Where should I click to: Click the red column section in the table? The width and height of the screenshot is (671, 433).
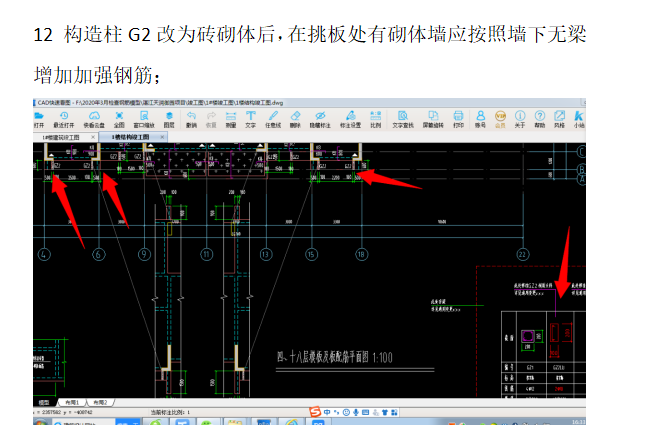[554, 333]
